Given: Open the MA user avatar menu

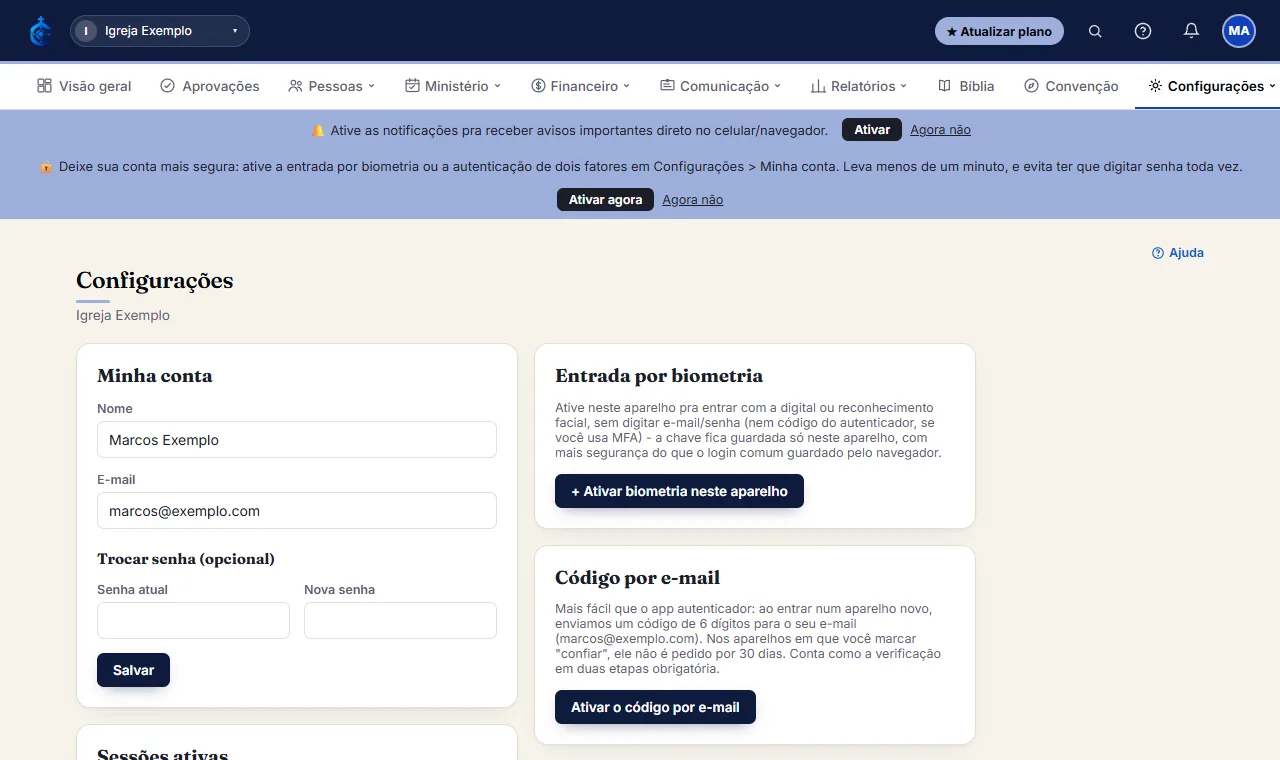Looking at the screenshot, I should 1239,31.
